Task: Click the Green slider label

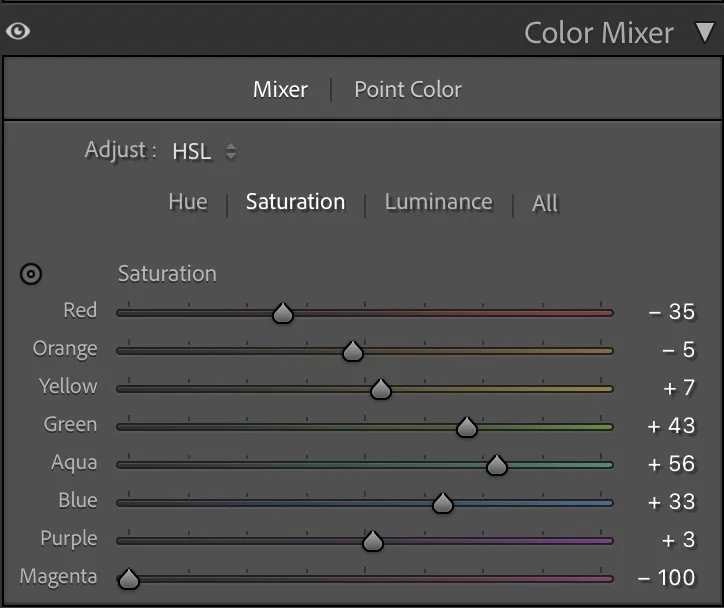Action: point(71,424)
